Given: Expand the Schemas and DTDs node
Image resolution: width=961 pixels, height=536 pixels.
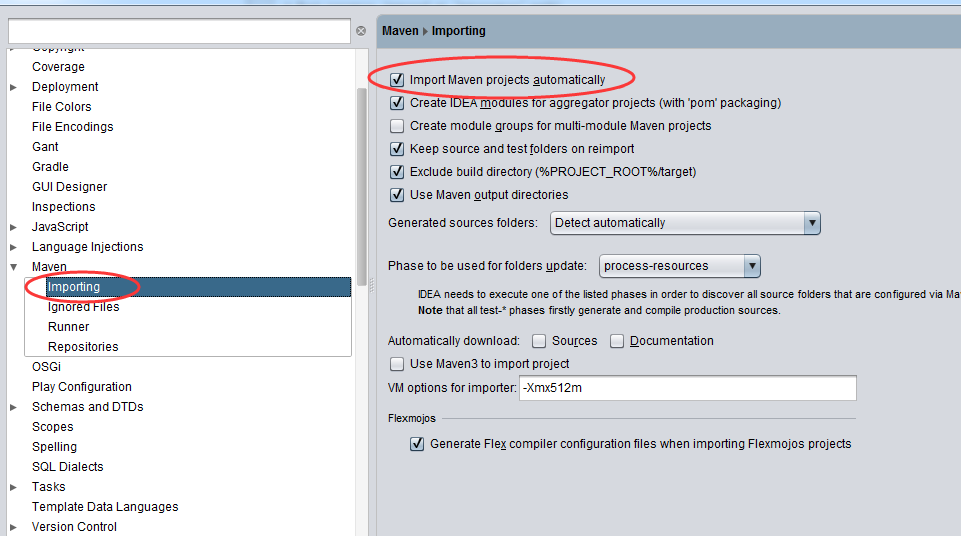Looking at the screenshot, I should 13,407.
